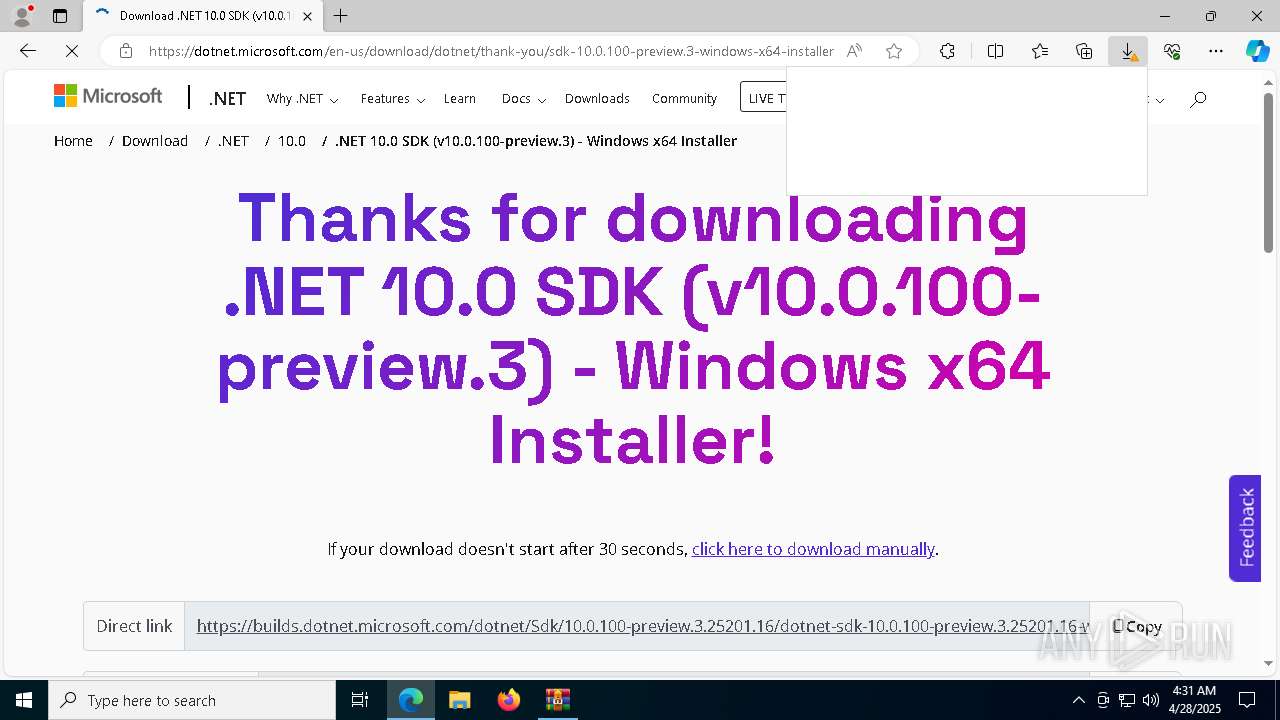Click here to download manually link
Screen dimensions: 1280x720
coord(813,549)
